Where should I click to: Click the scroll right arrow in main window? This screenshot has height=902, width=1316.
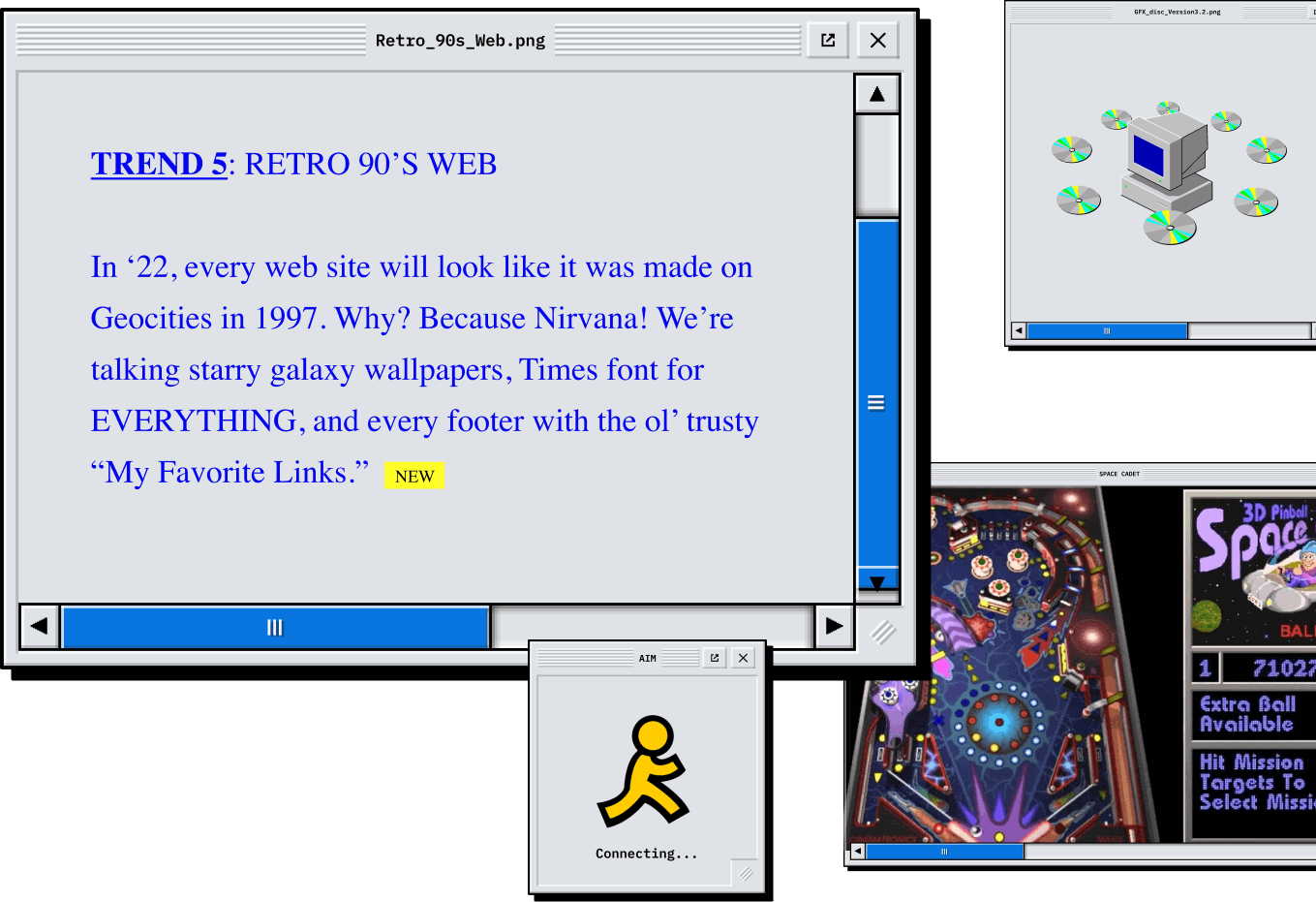(834, 627)
